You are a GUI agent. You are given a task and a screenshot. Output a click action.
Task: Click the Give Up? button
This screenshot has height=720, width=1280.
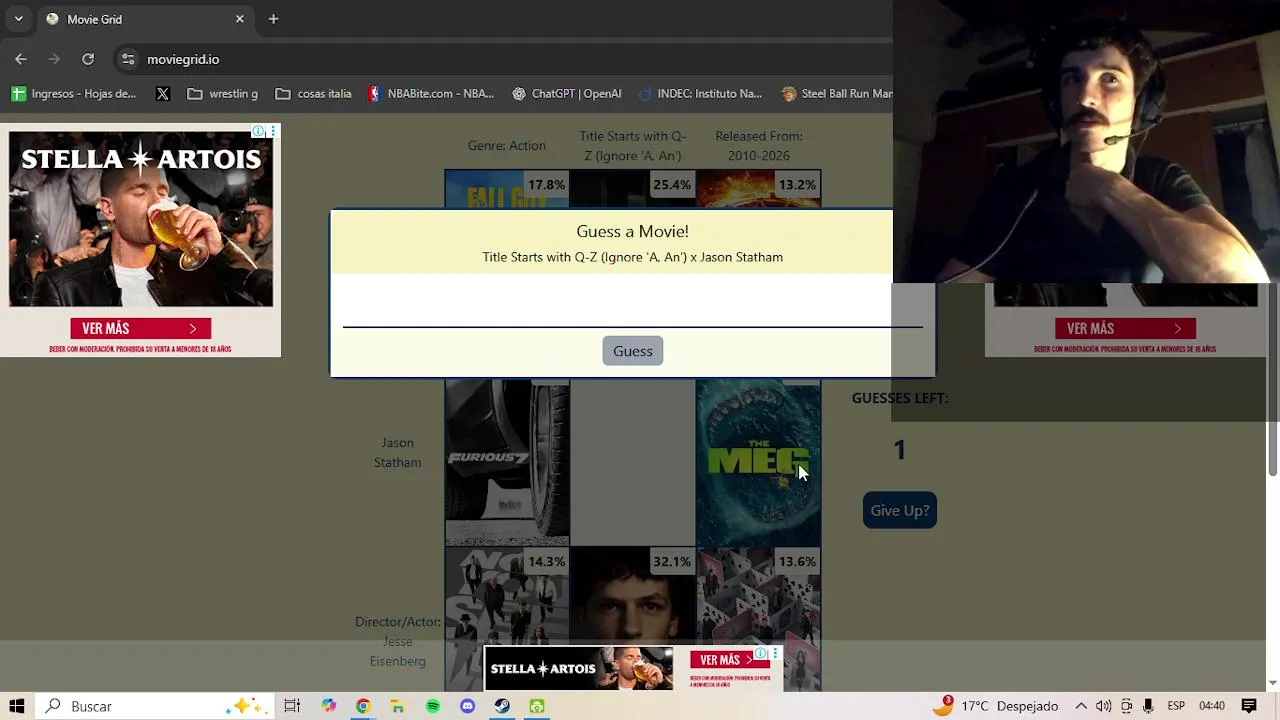click(x=900, y=510)
